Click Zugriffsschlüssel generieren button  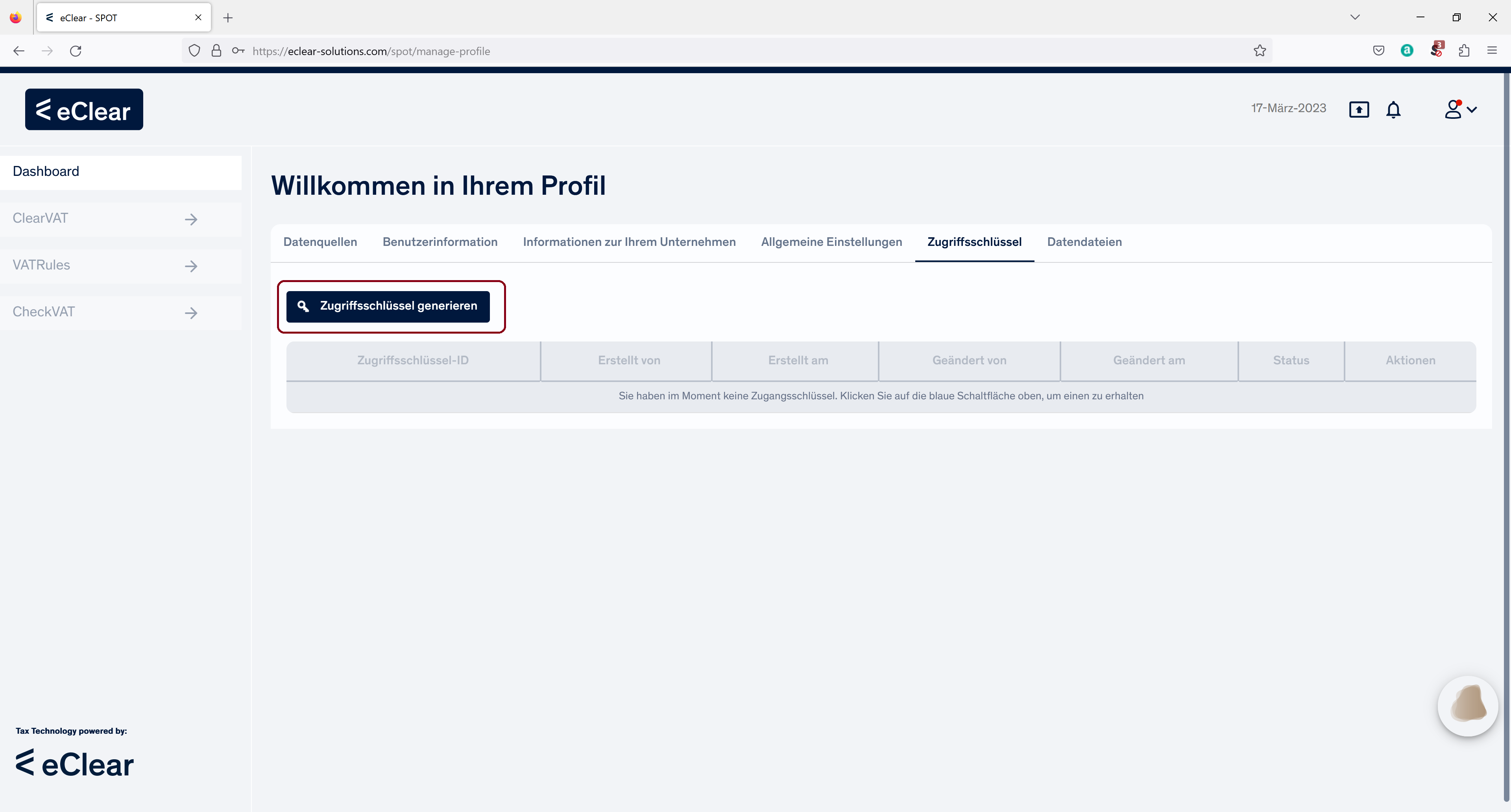click(x=388, y=306)
